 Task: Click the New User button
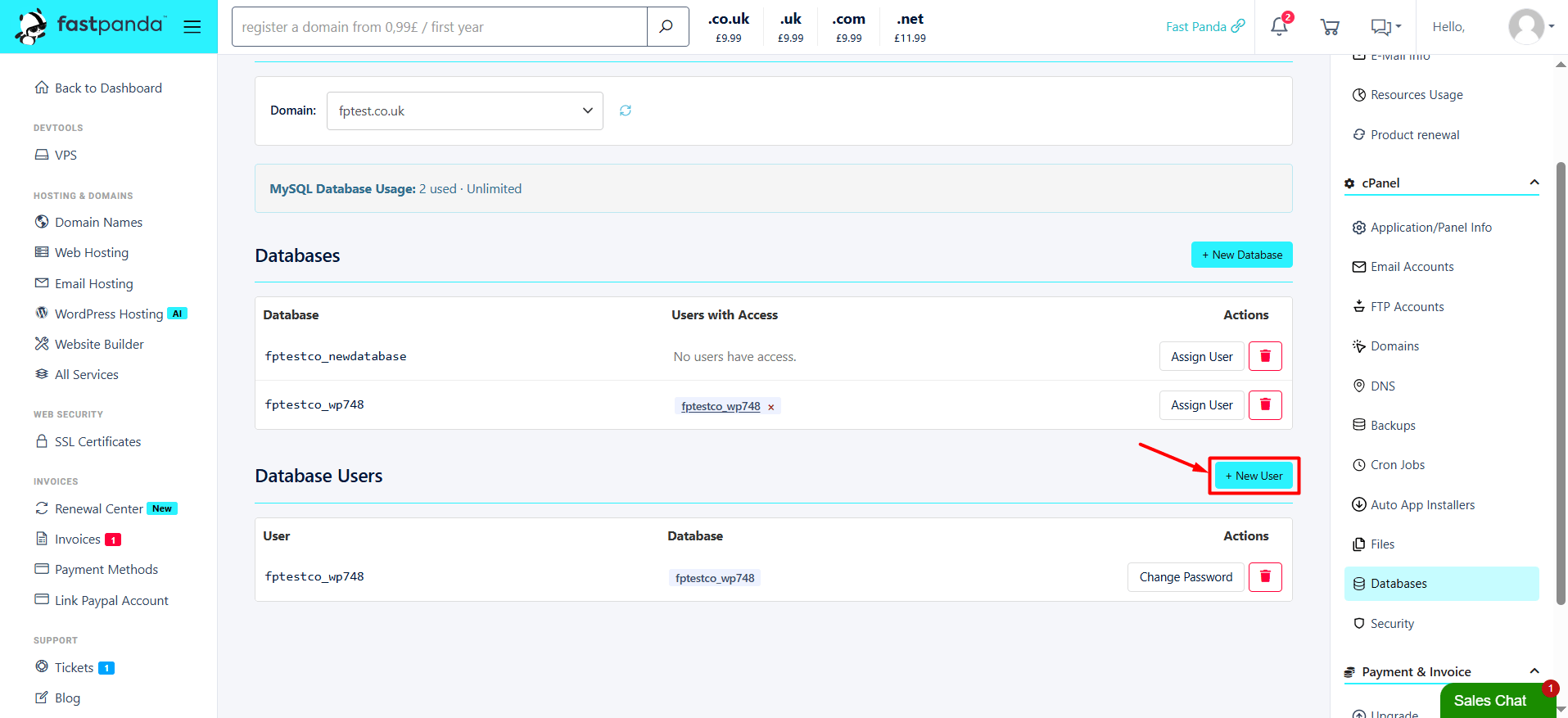pos(1254,476)
